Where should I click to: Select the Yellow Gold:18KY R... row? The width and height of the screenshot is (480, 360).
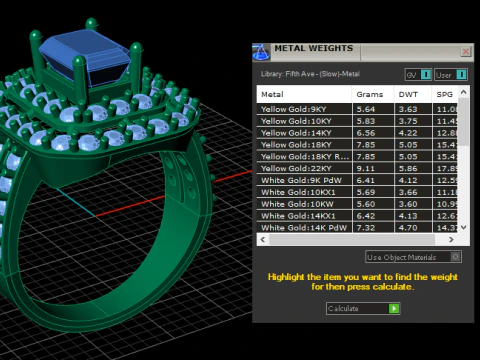coord(357,156)
